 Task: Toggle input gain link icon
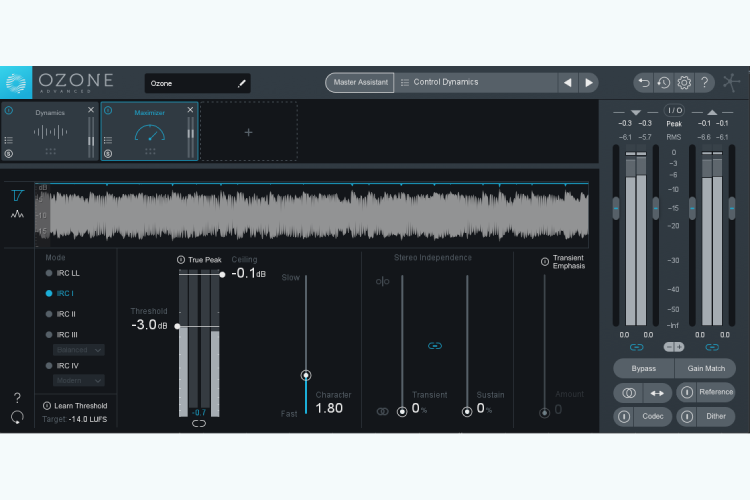coord(636,347)
